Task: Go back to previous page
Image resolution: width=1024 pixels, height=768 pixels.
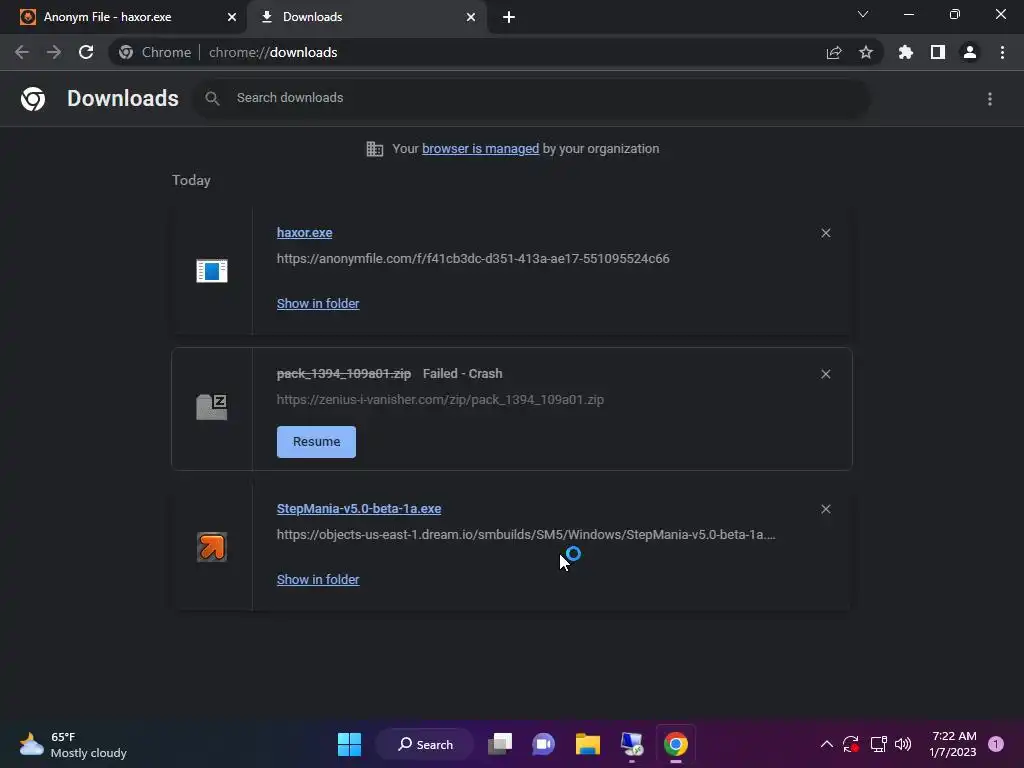Action: click(x=22, y=52)
